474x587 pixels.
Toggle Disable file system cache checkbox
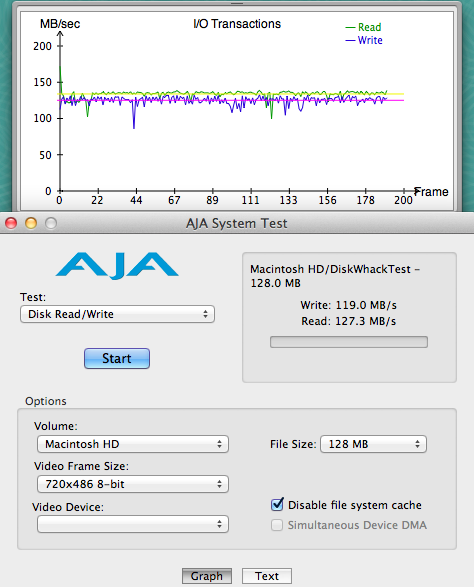coord(277,505)
